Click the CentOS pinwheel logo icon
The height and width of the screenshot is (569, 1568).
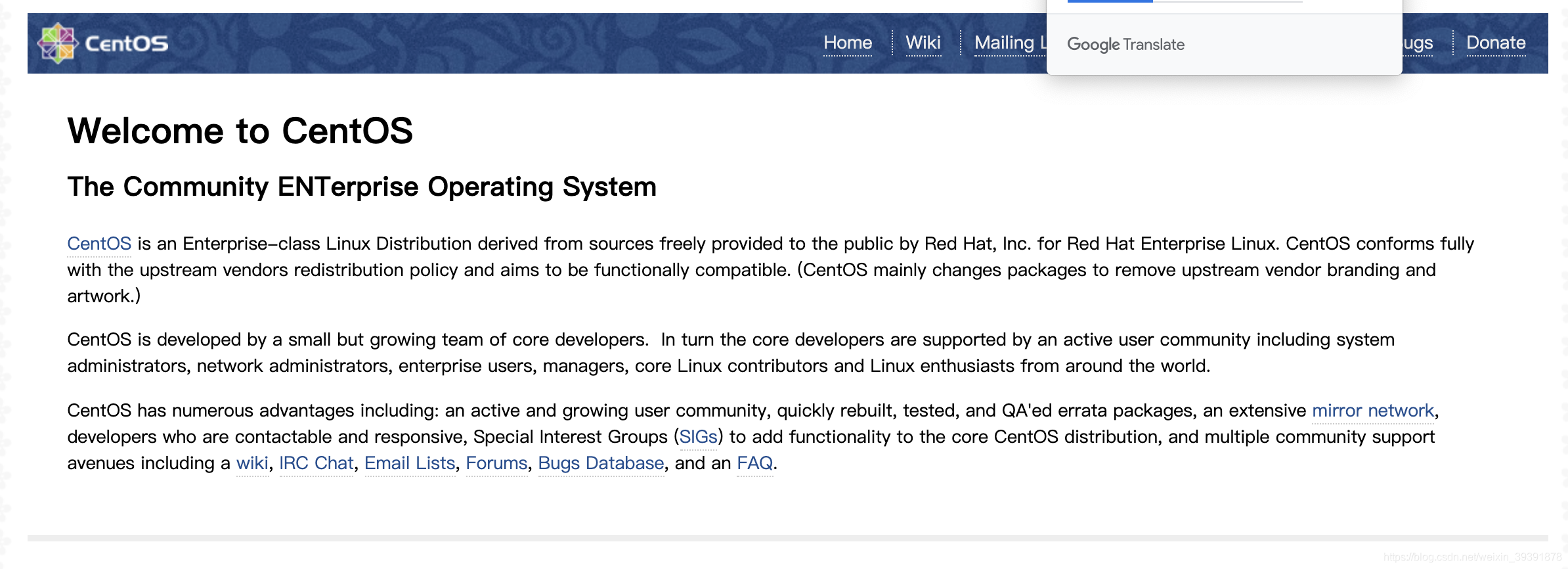[x=58, y=43]
